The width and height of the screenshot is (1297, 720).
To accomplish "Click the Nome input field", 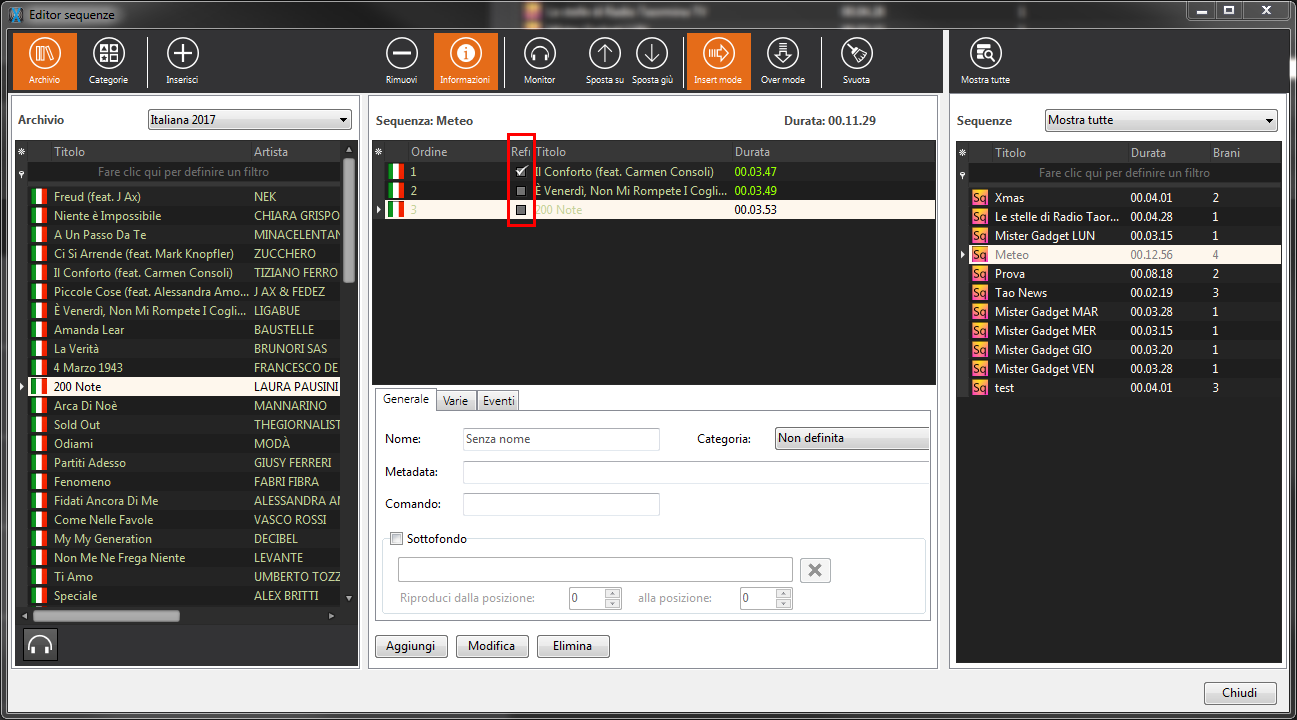I will click(x=561, y=439).
